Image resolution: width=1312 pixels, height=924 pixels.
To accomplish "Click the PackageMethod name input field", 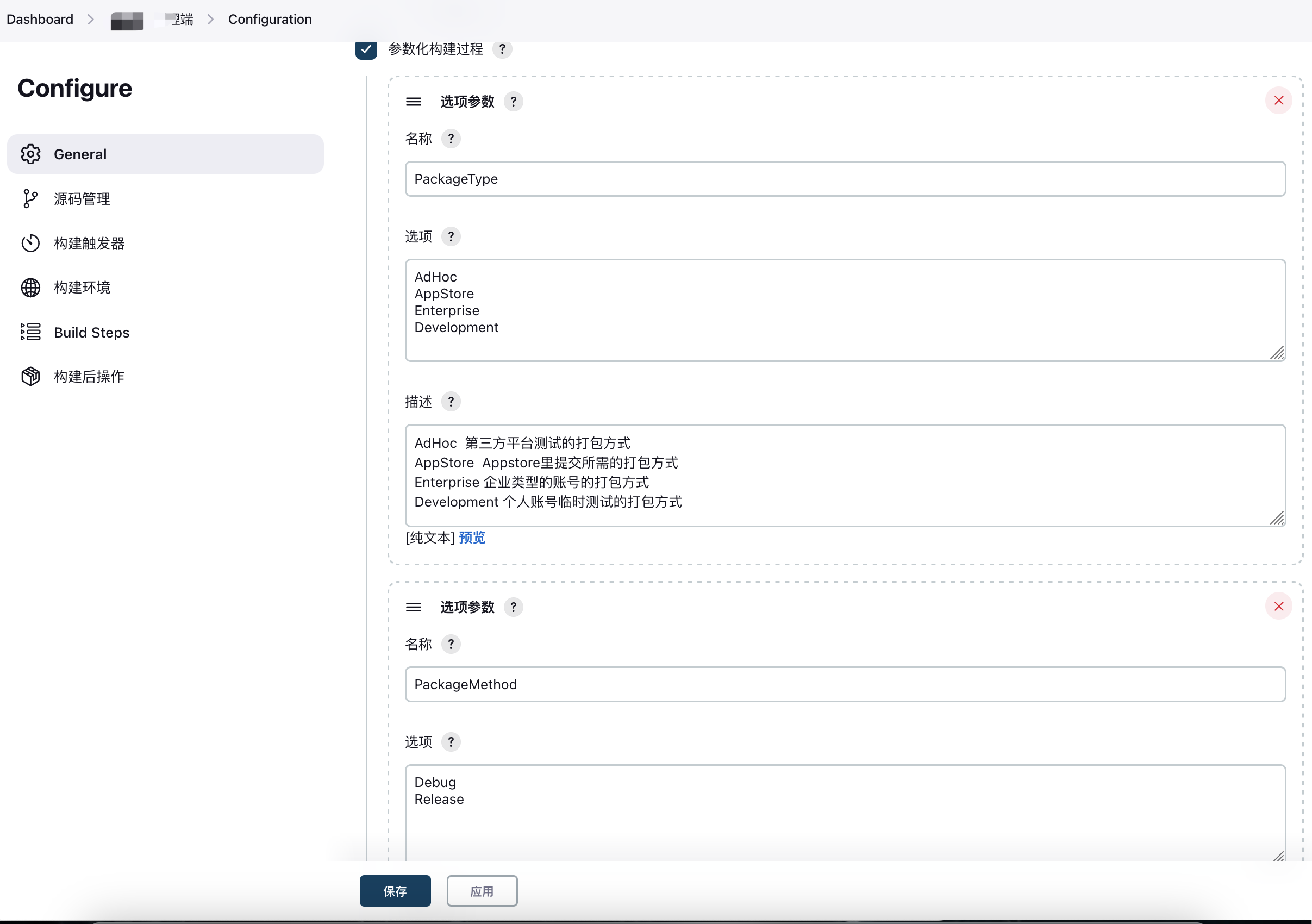I will (845, 684).
